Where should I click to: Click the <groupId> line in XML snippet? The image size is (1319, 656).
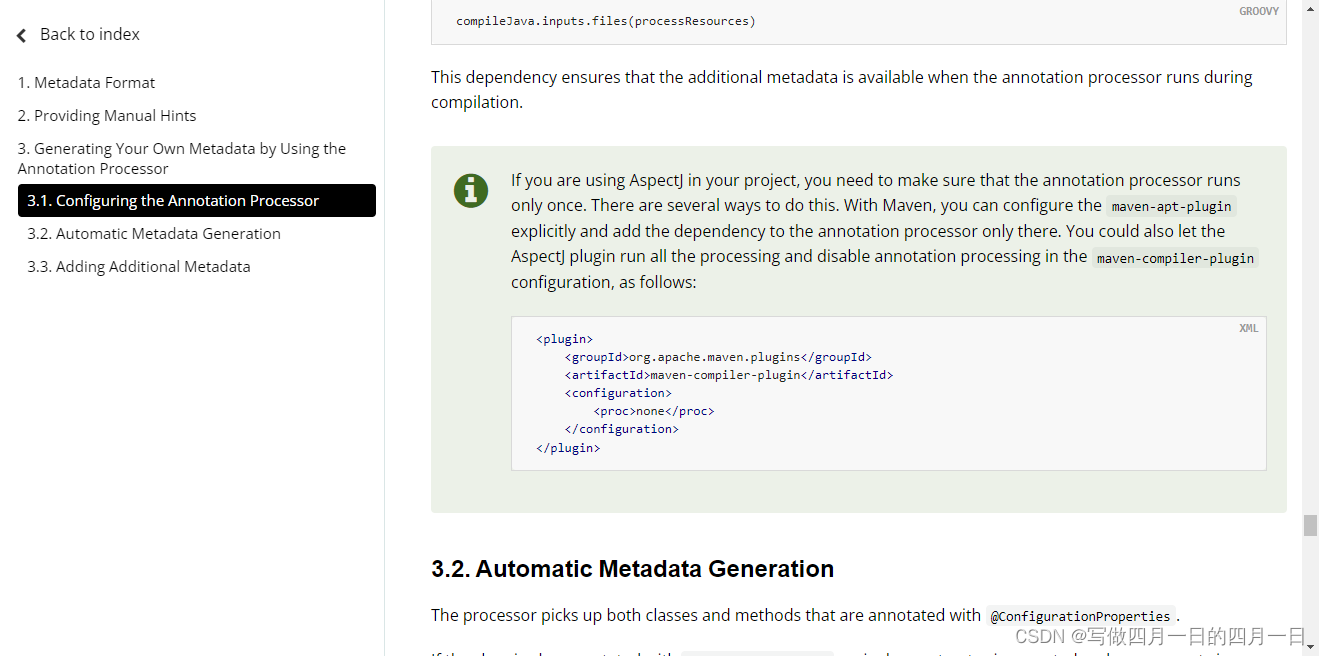[717, 357]
